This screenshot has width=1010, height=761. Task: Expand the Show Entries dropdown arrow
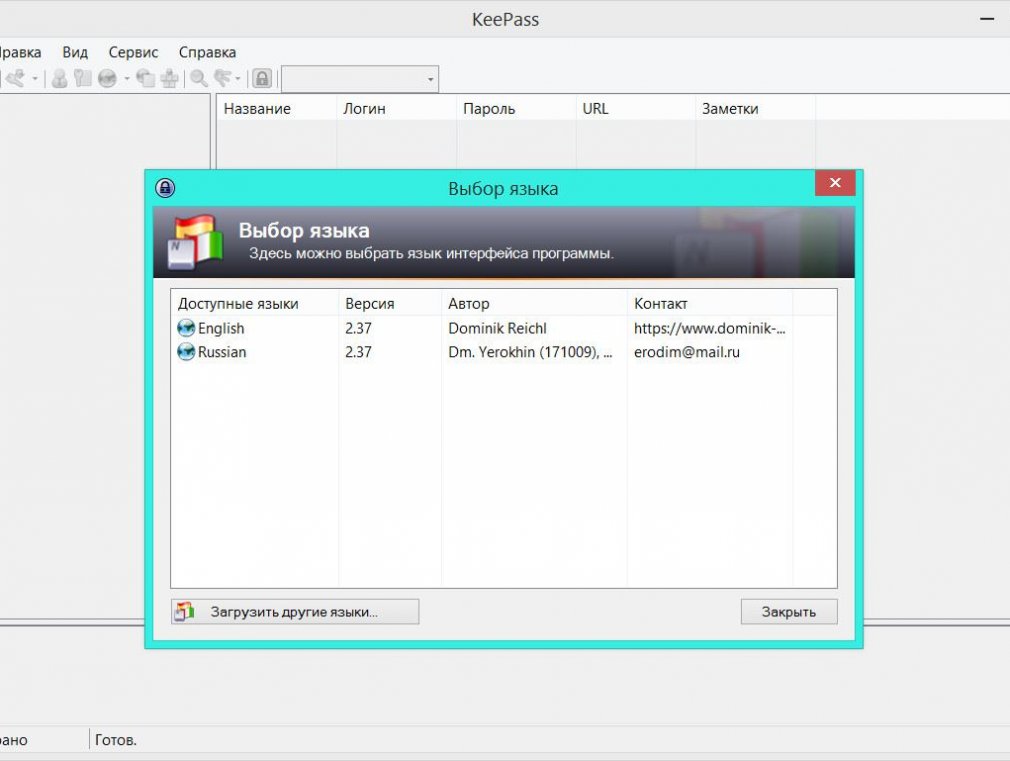click(238, 79)
